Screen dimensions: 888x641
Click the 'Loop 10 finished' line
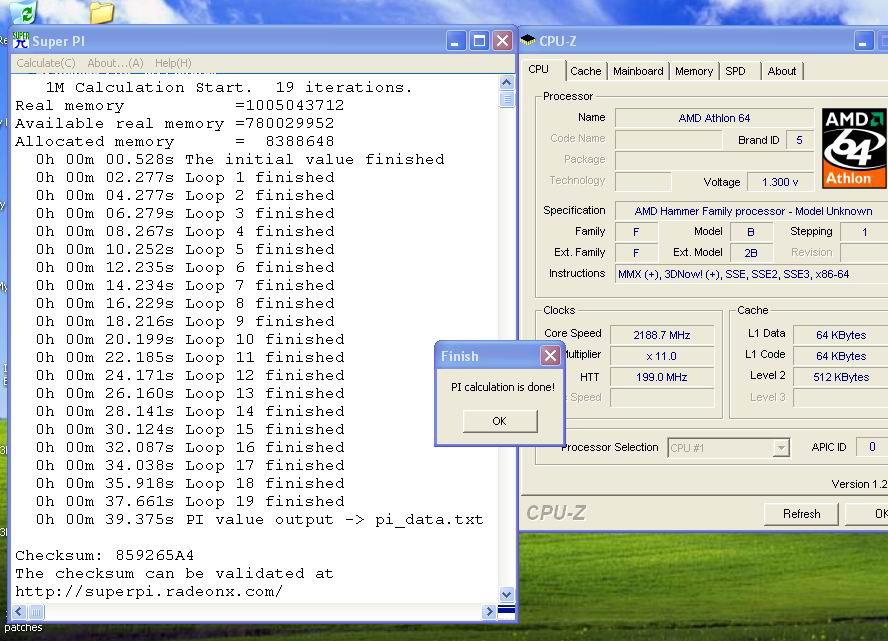pyautogui.click(x=190, y=339)
